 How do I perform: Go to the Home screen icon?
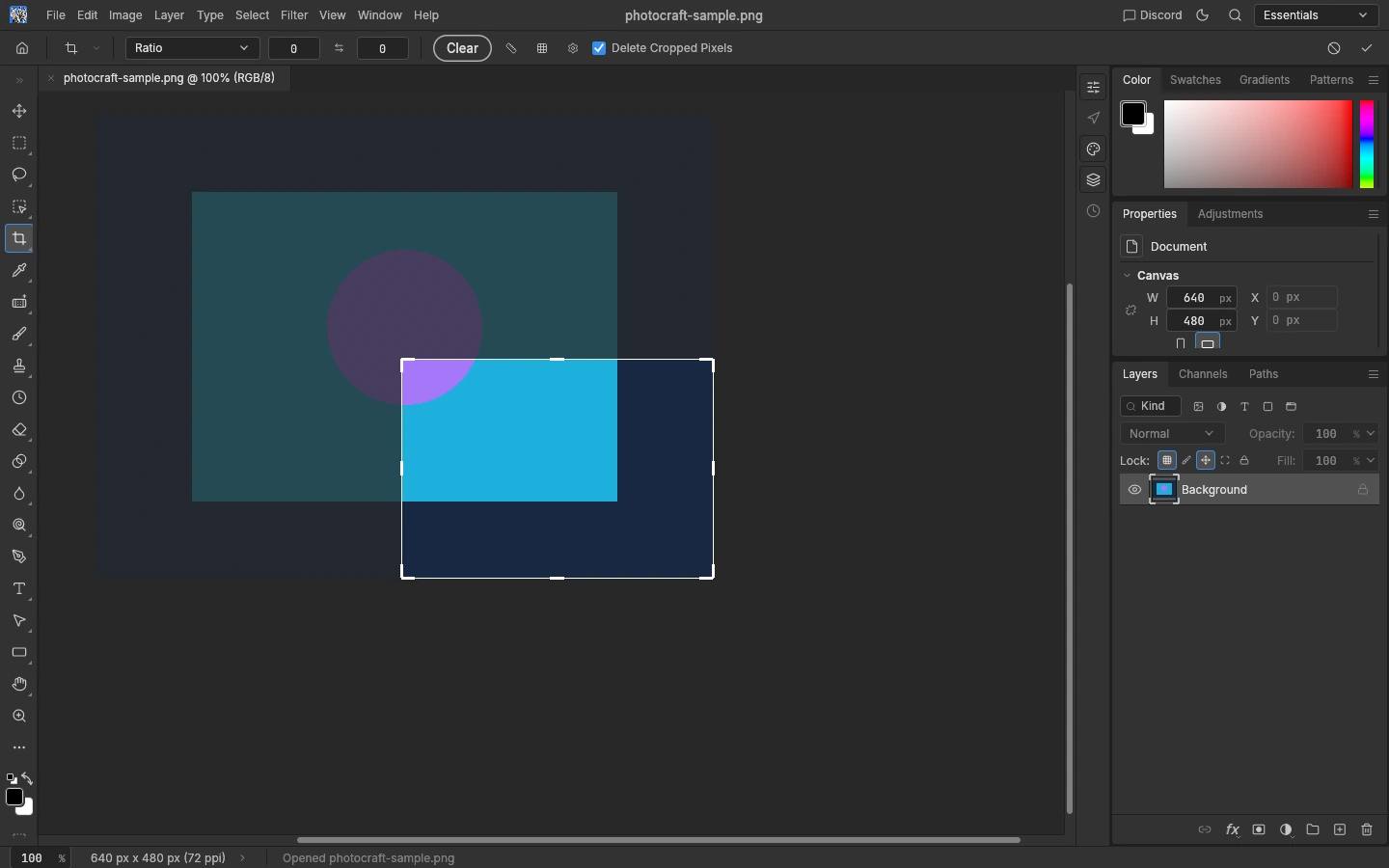(22, 48)
